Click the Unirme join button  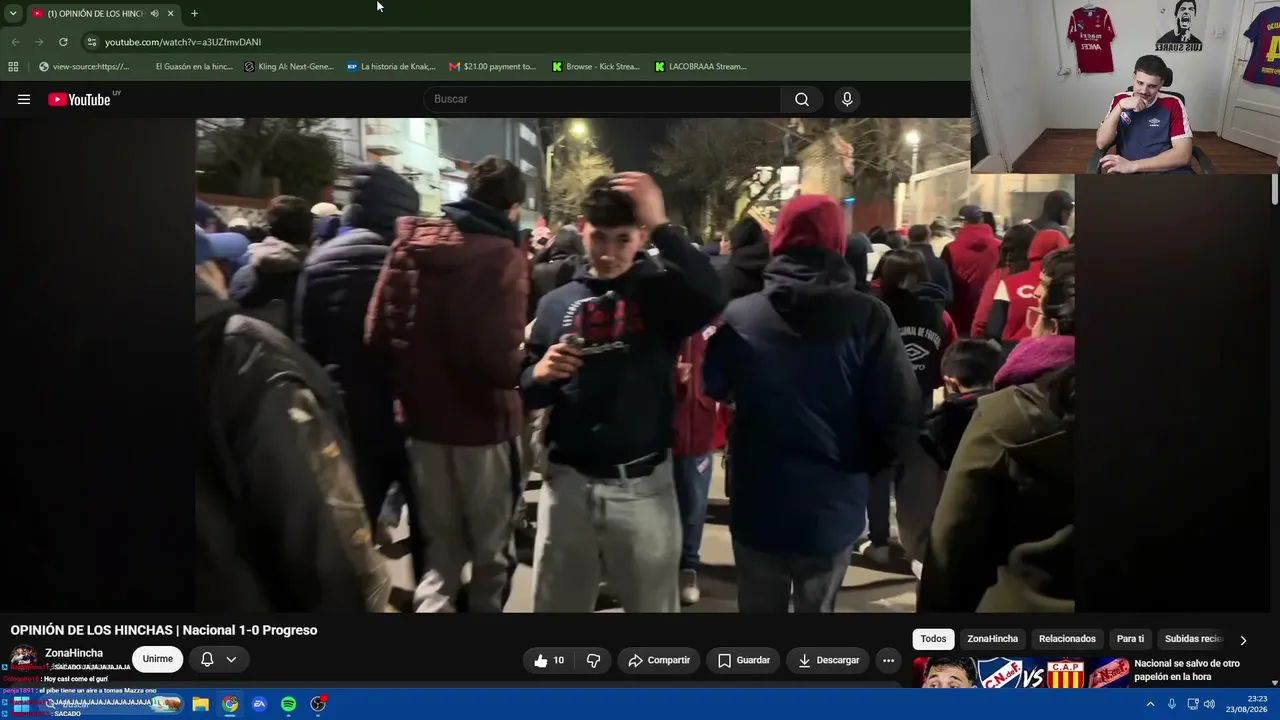coord(157,659)
